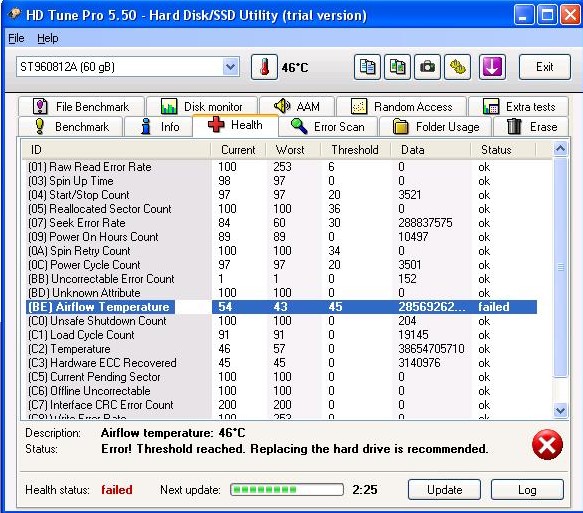Open the drive selection dropdown ST960812A
Image resolution: width=583 pixels, height=513 pixels.
(128, 67)
